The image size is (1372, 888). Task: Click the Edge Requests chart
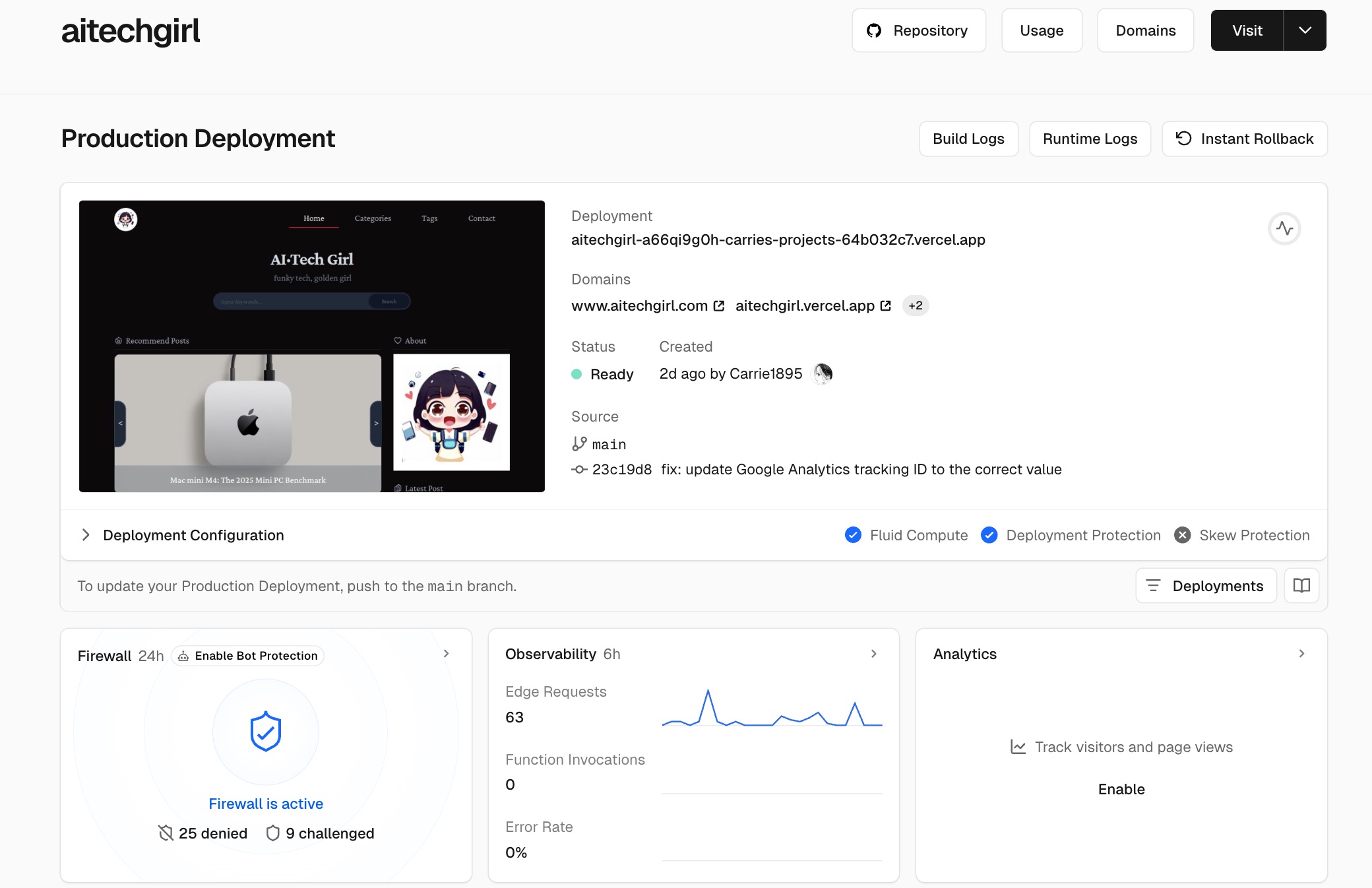pyautogui.click(x=772, y=708)
